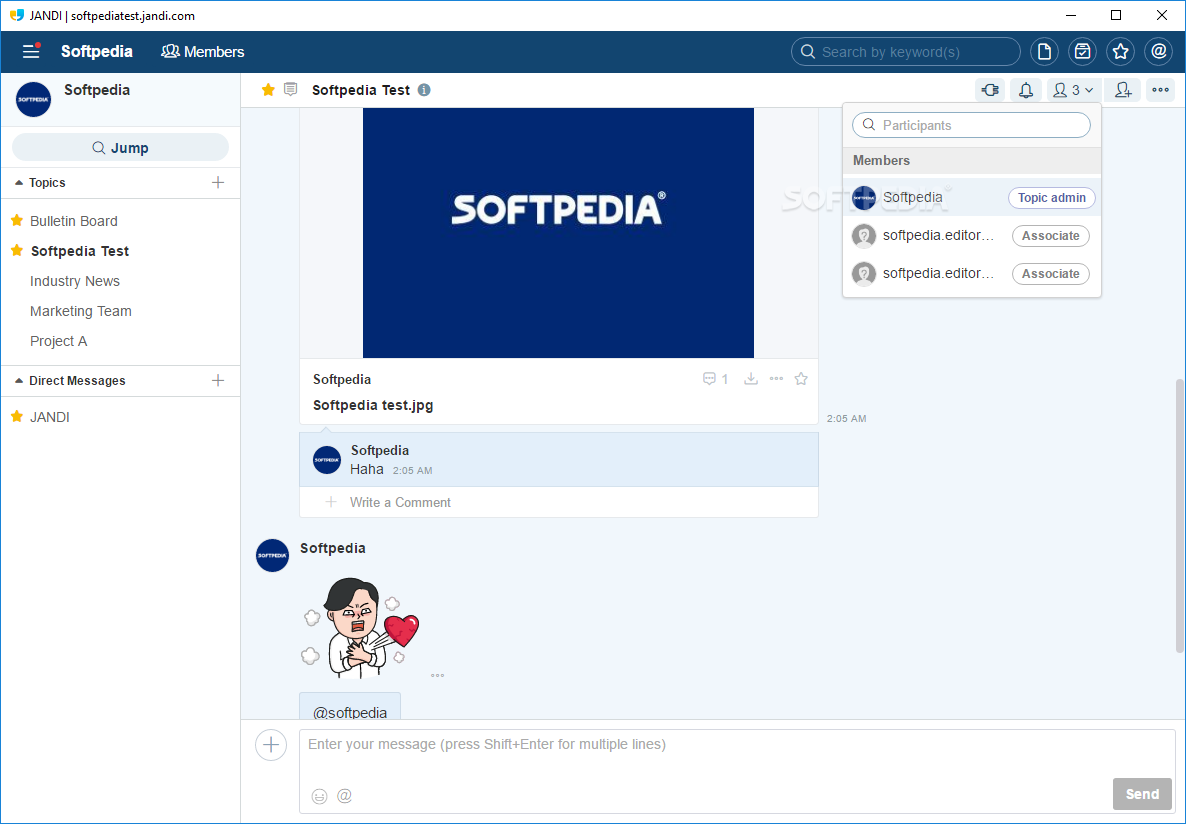The width and height of the screenshot is (1186, 824).
Task: Toggle star beside Softpedia Test in sidebar
Action: (17, 250)
